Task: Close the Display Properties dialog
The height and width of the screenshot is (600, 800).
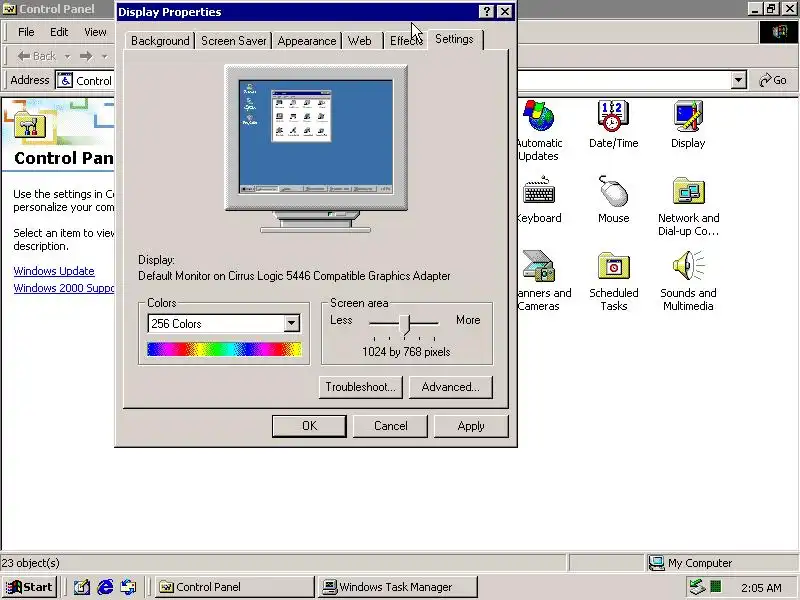Action: 505,11
